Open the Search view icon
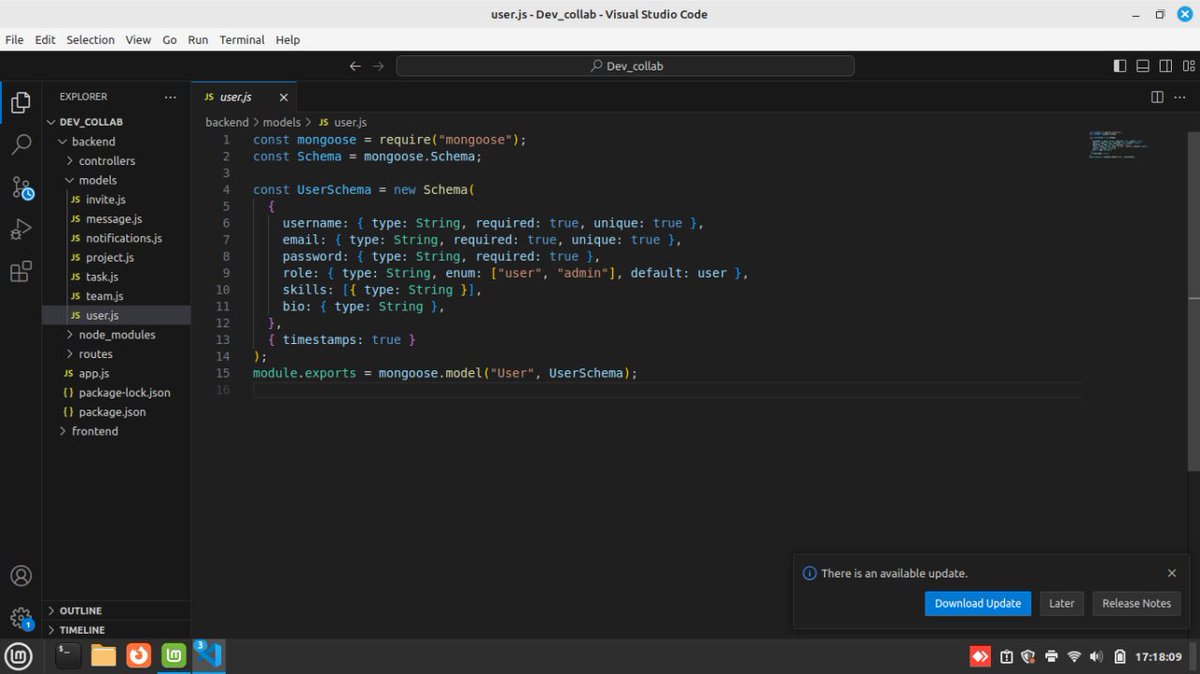 21,145
